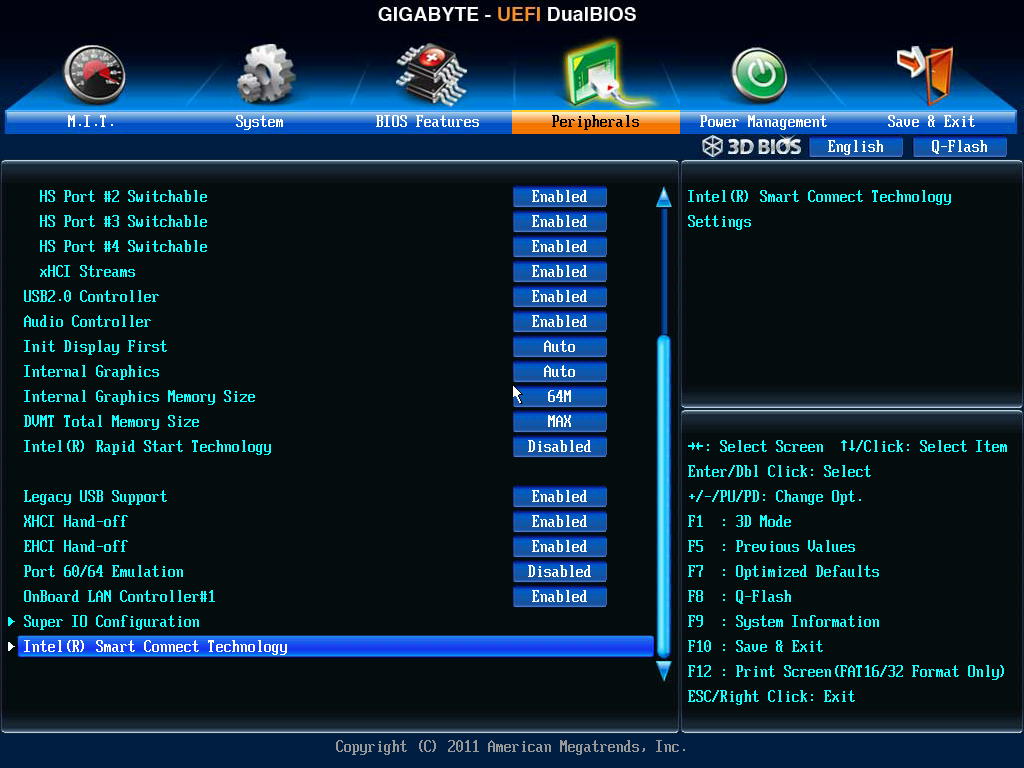Click the Power Management green power icon
Image resolution: width=1024 pixels, height=768 pixels.
759,75
